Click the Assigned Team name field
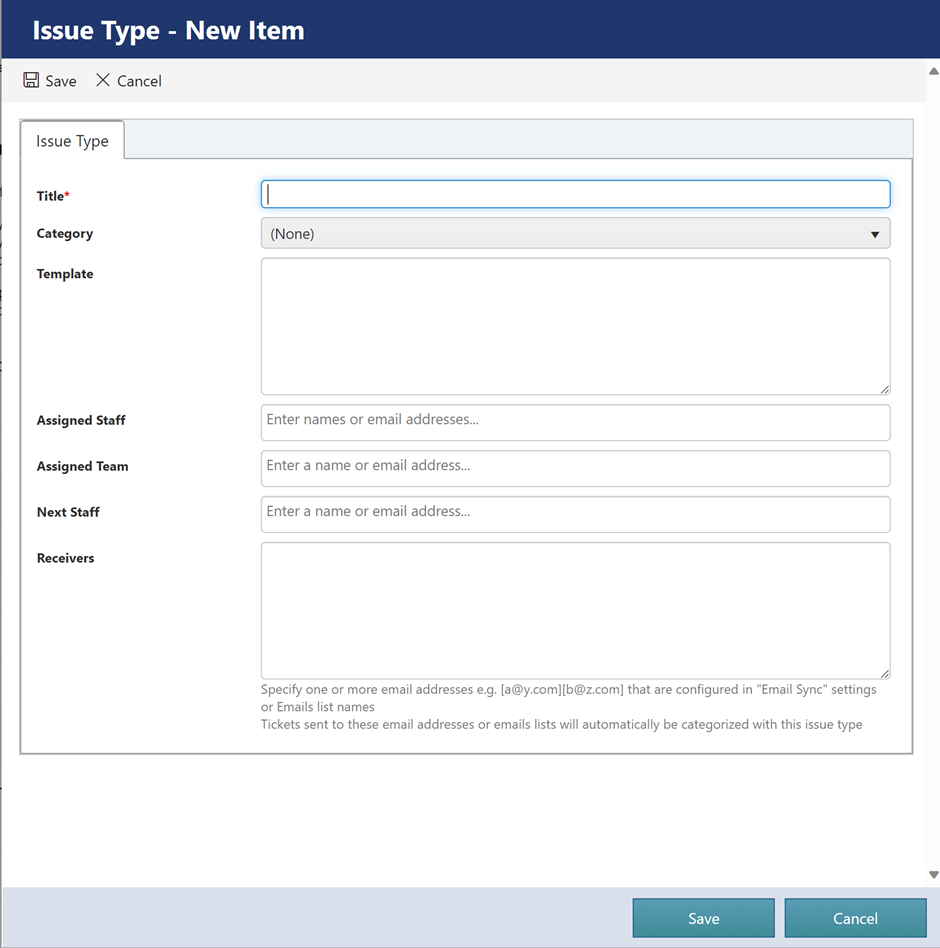940x948 pixels. coord(575,468)
